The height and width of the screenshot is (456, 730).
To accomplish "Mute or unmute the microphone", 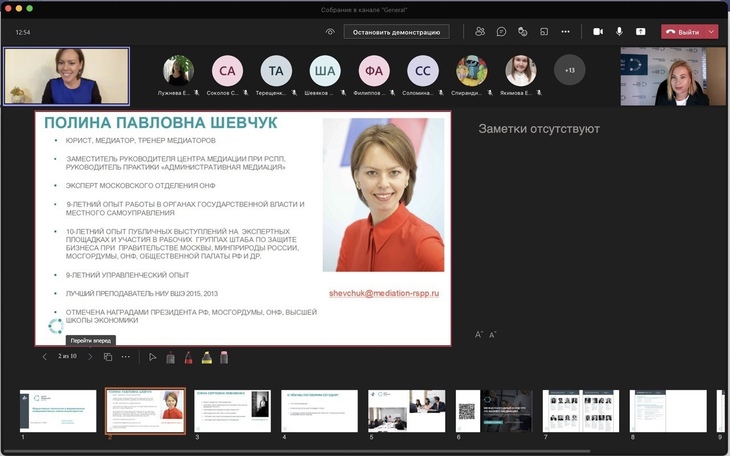I will click(x=620, y=32).
